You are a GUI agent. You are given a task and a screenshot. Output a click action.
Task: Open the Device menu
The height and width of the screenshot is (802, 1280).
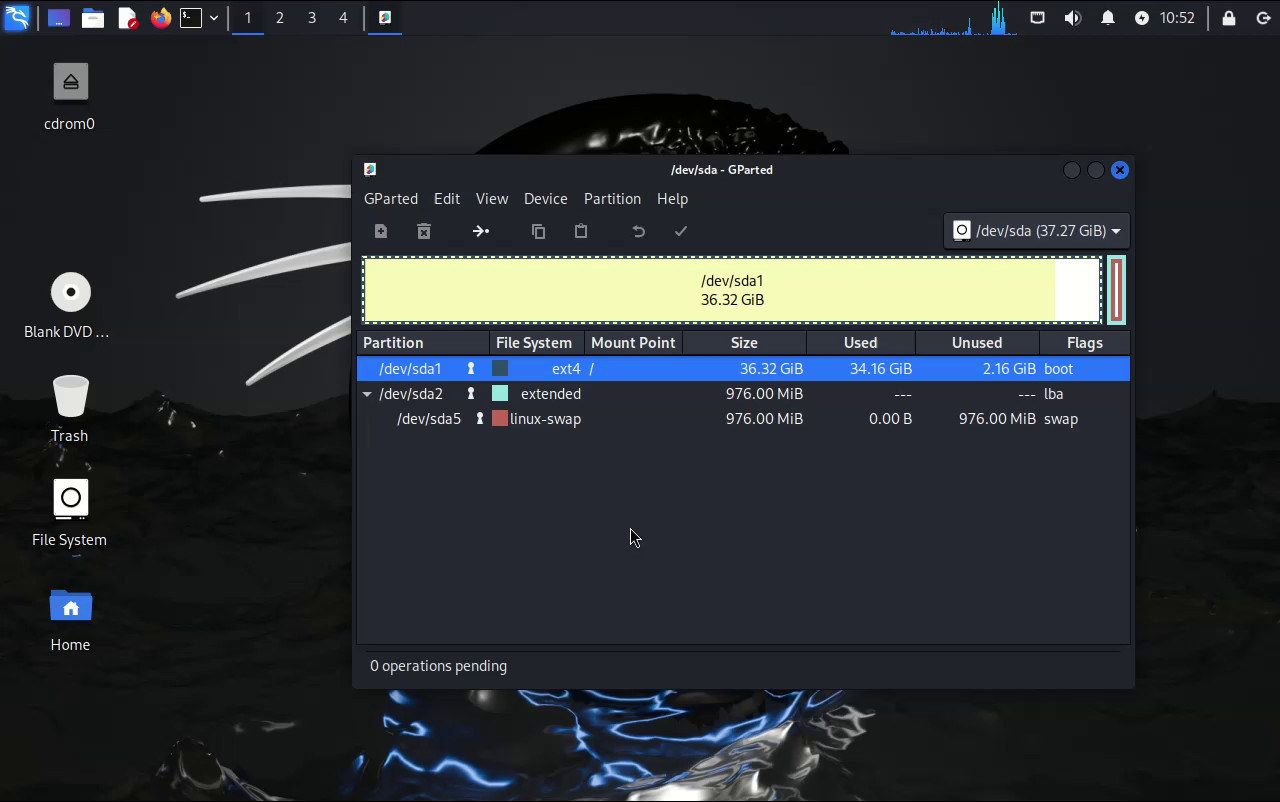[546, 198]
